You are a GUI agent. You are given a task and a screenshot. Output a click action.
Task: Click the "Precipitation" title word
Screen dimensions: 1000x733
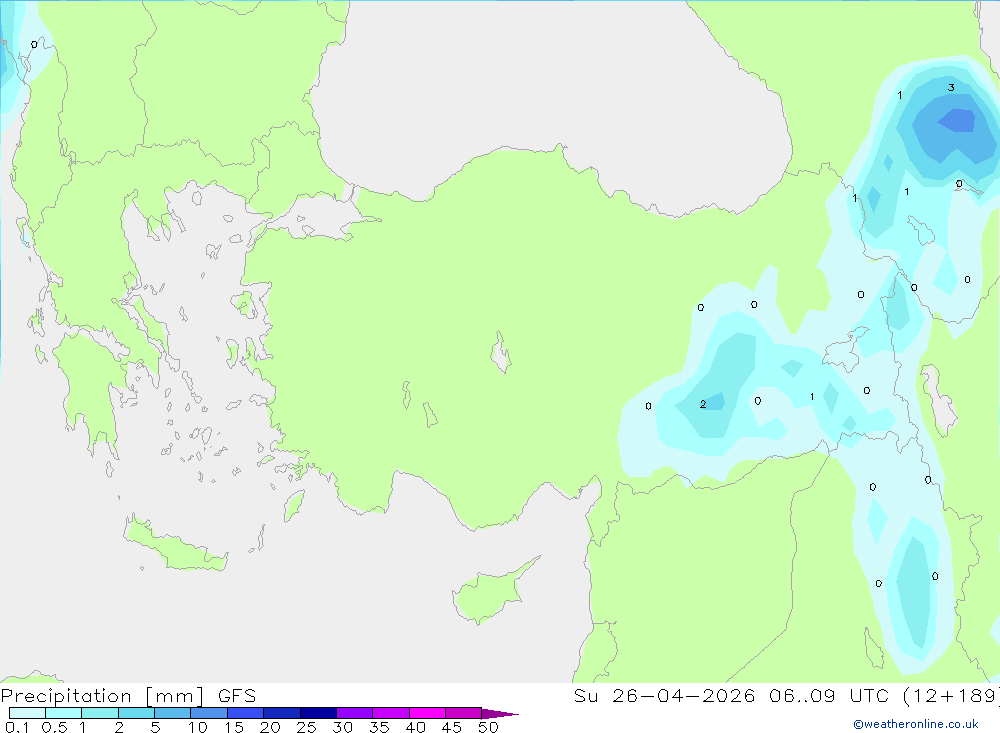(66, 696)
